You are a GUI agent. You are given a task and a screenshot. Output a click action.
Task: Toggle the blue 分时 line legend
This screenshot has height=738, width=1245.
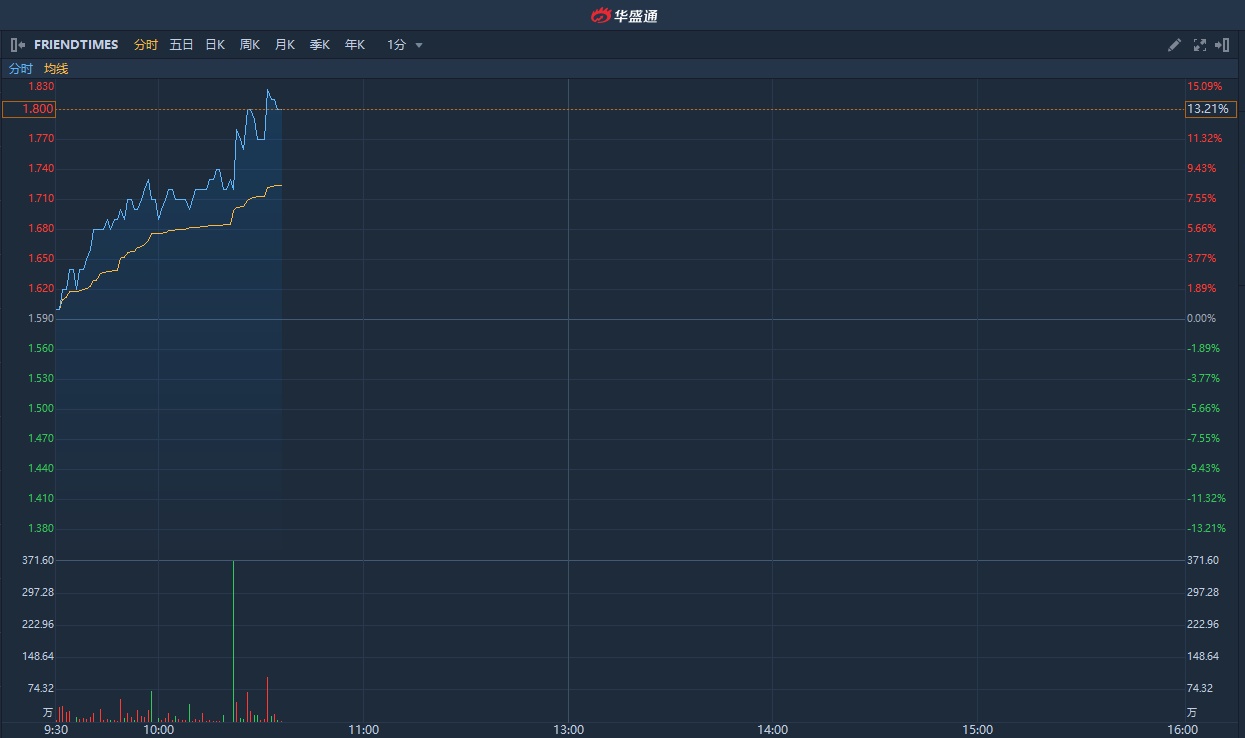[x=21, y=69]
